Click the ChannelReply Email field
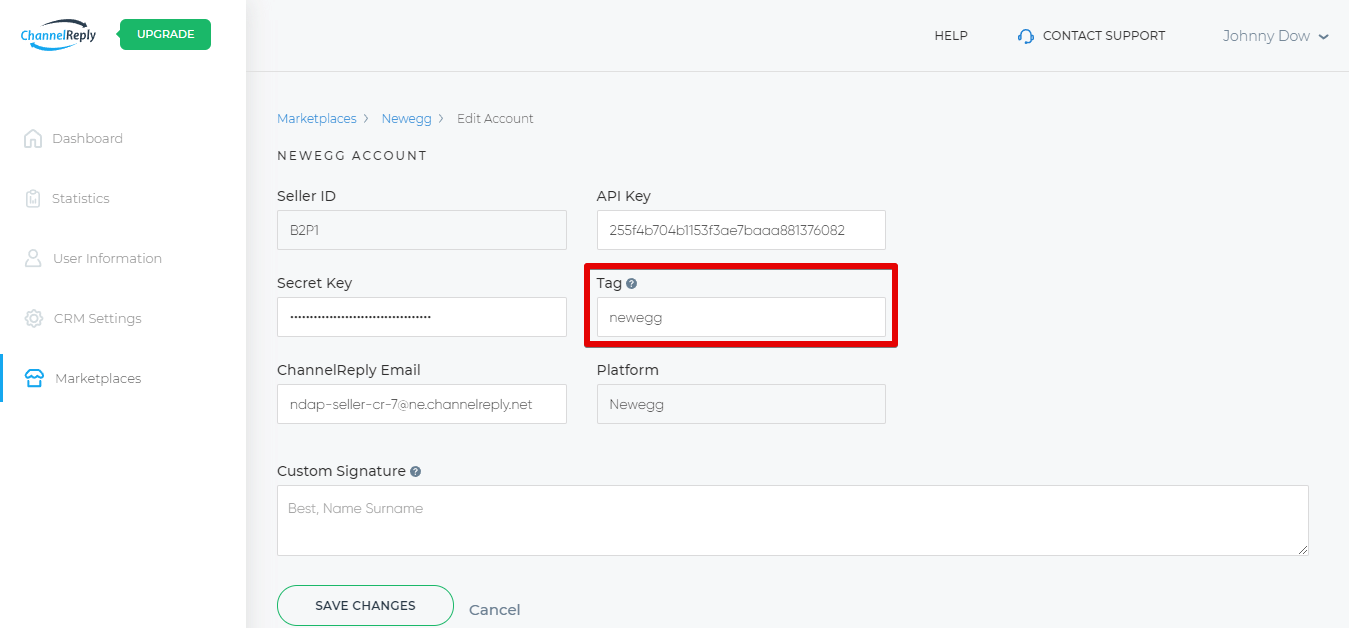Viewport: 1349px width, 628px height. tap(422, 404)
